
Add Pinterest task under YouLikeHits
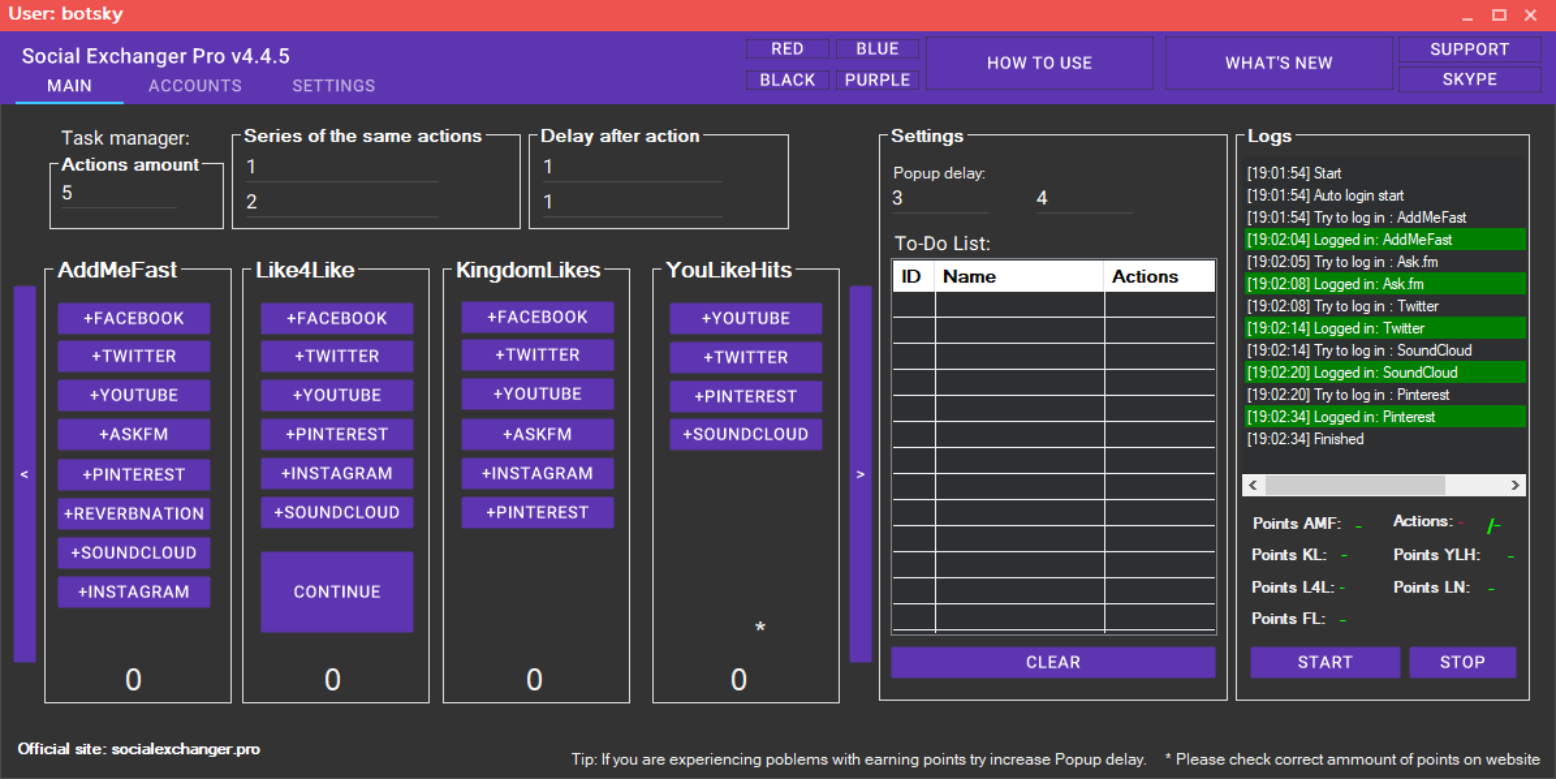[x=746, y=396]
